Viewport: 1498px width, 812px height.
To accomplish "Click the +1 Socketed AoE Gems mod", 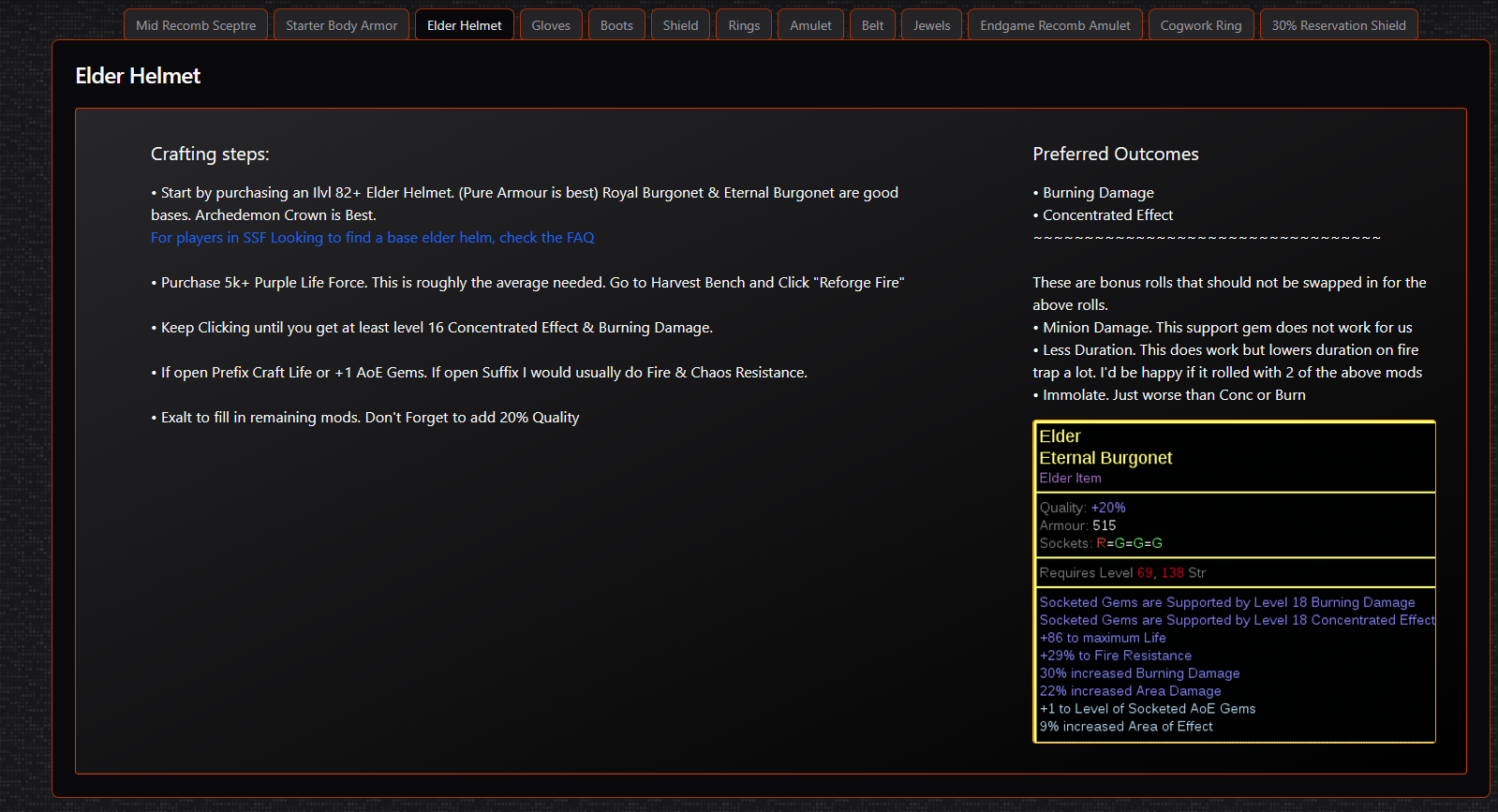I will click(x=1148, y=709).
